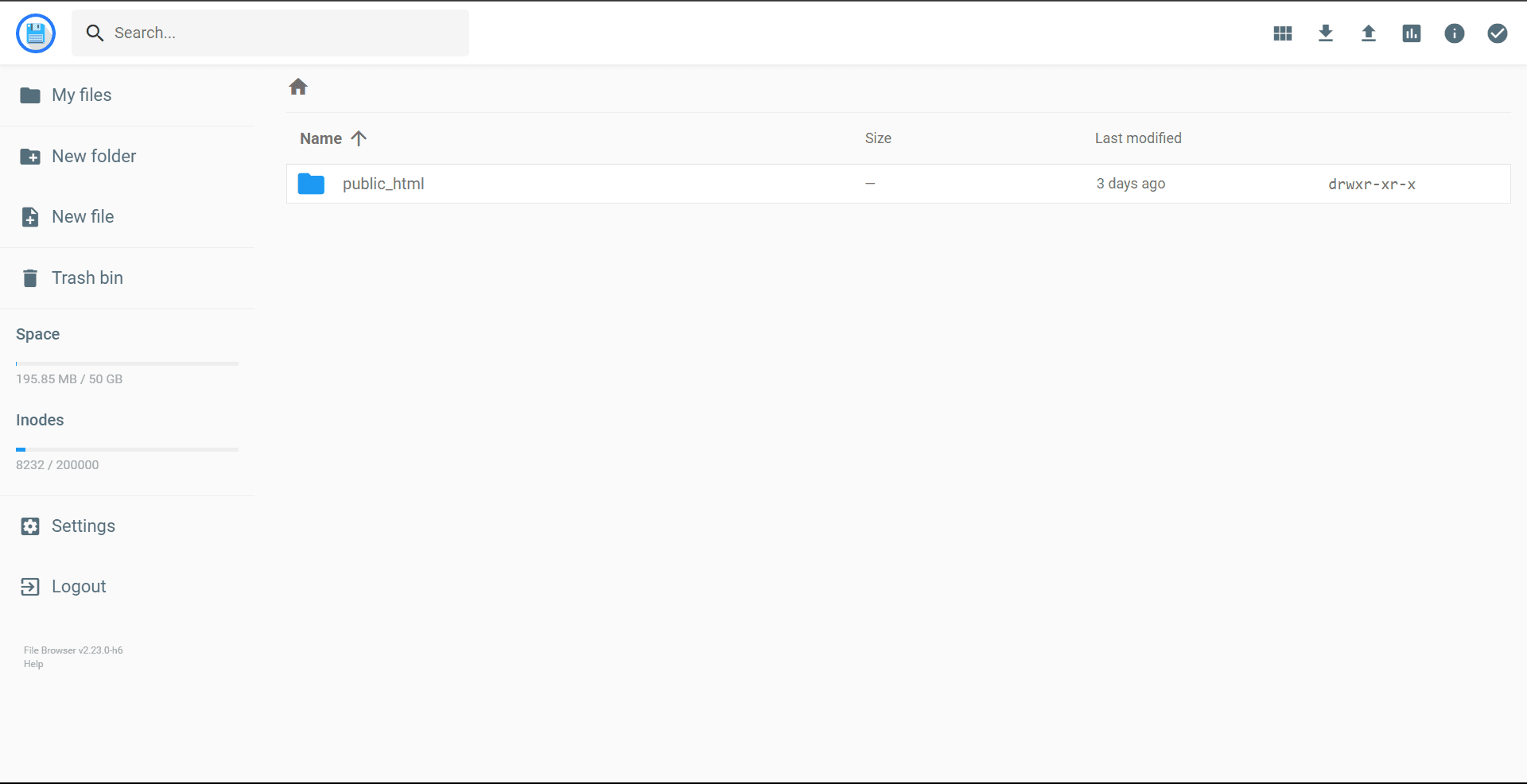Create a New folder
This screenshot has height=784, width=1527.
click(x=94, y=156)
